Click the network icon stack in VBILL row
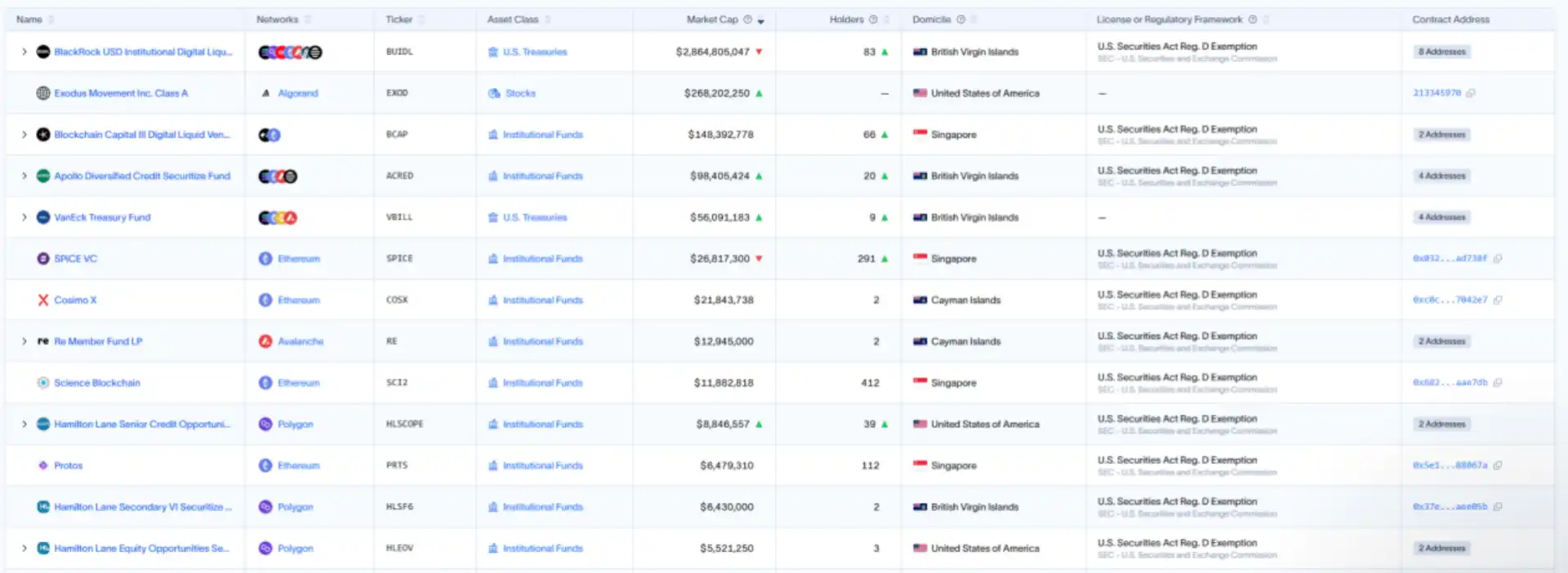 point(278,218)
